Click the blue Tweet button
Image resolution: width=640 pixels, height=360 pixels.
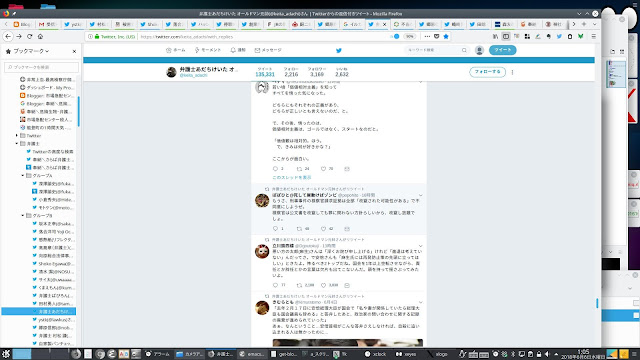(x=502, y=50)
